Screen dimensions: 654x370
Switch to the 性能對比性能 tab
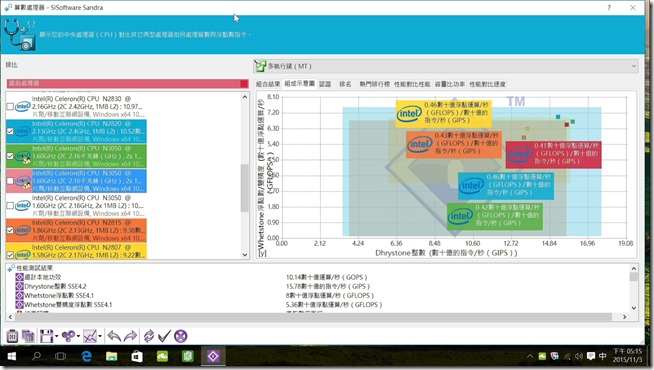pyautogui.click(x=412, y=84)
